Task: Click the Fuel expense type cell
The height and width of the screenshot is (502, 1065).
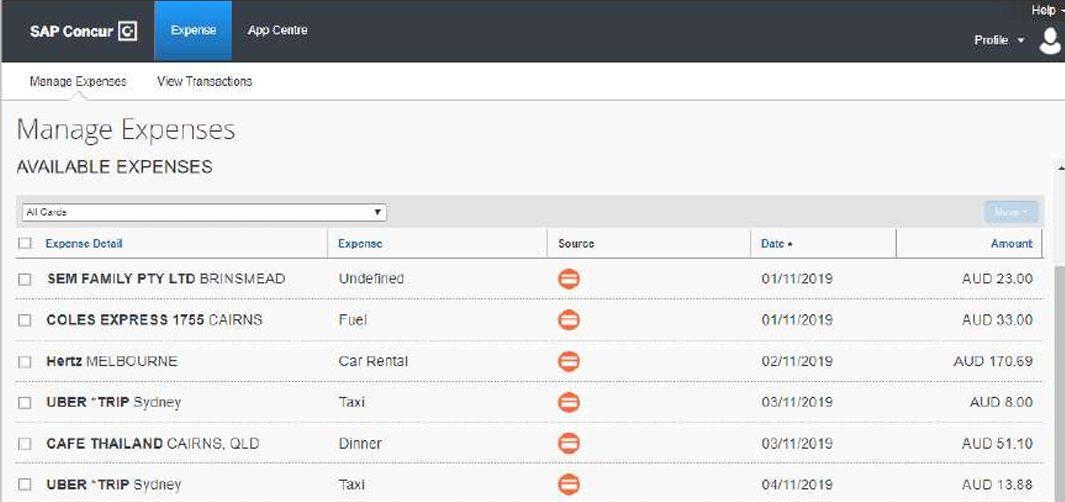Action: point(353,320)
